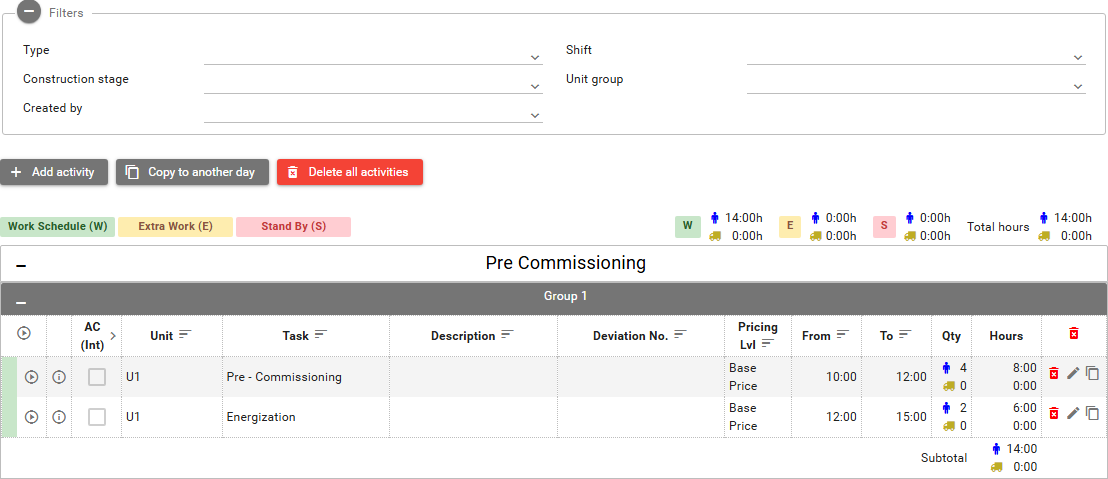Click Copy to another day button
This screenshot has height=479, width=1108.
tap(192, 172)
